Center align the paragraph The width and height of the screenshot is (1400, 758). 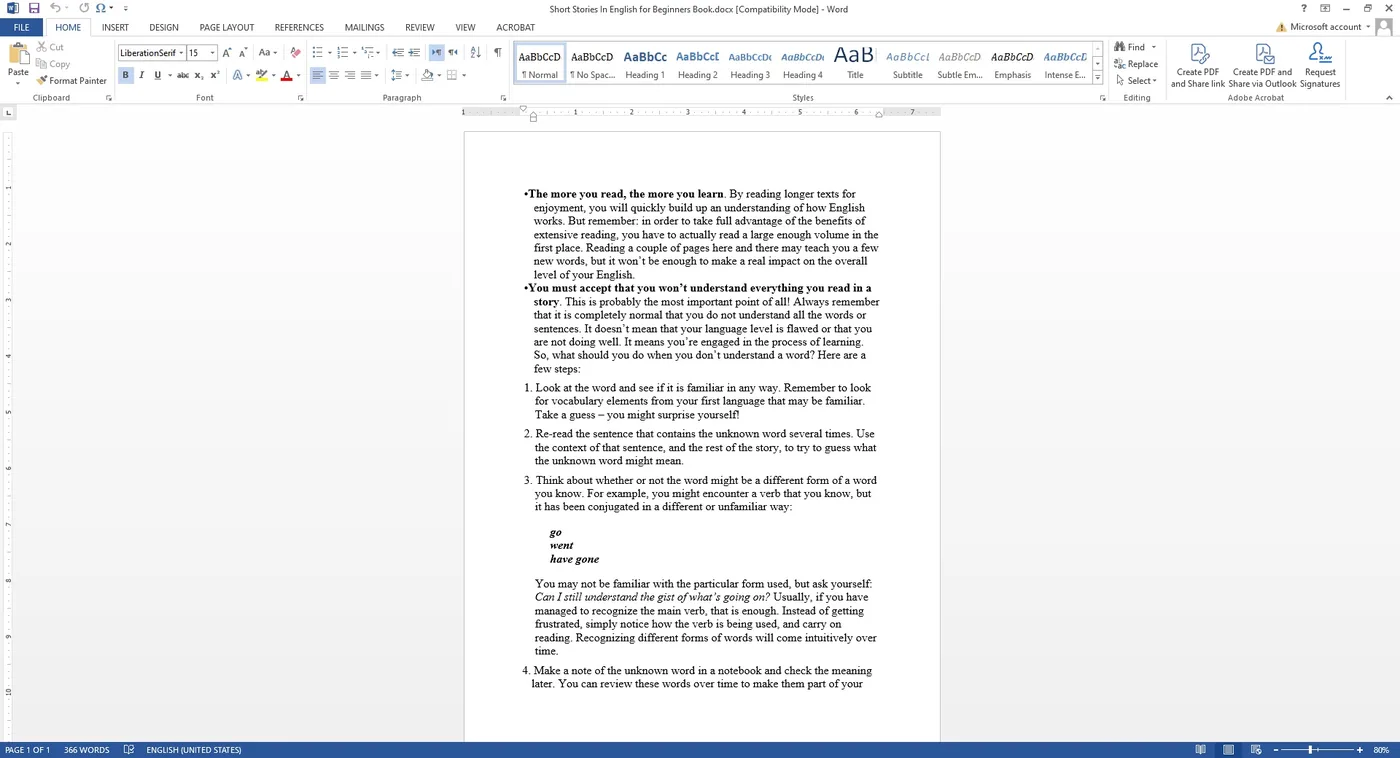[x=334, y=75]
